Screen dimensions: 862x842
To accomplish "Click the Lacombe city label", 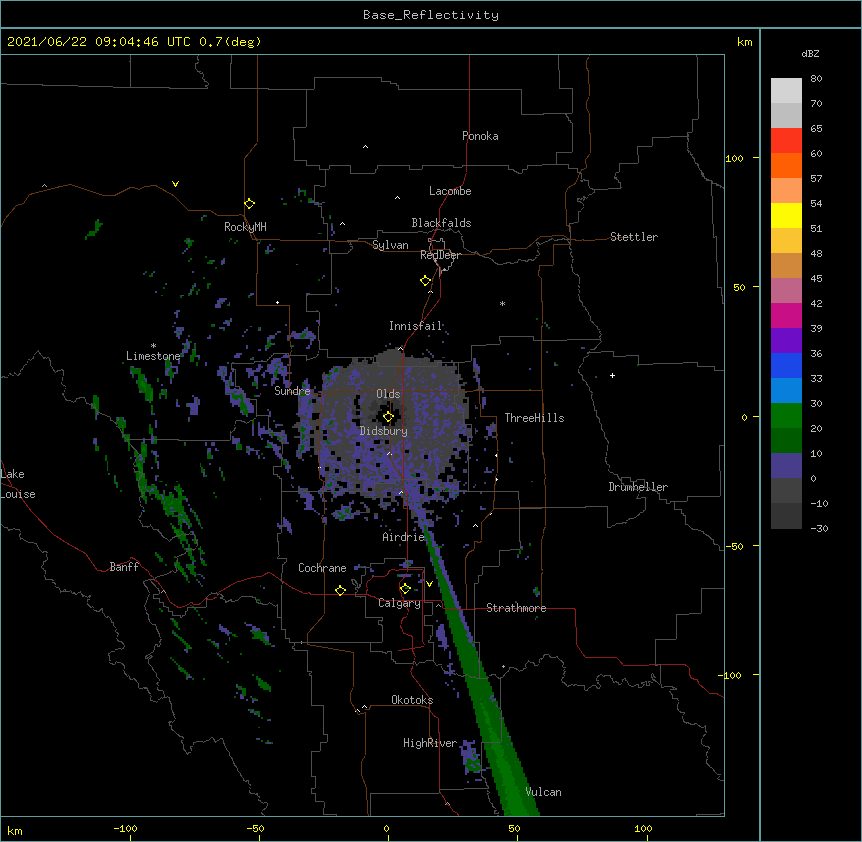I will point(450,191).
